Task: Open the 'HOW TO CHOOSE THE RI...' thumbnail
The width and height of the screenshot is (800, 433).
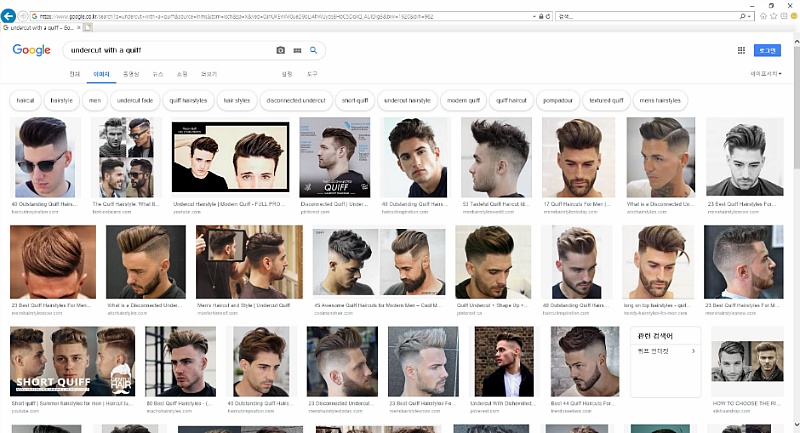Action: point(747,362)
